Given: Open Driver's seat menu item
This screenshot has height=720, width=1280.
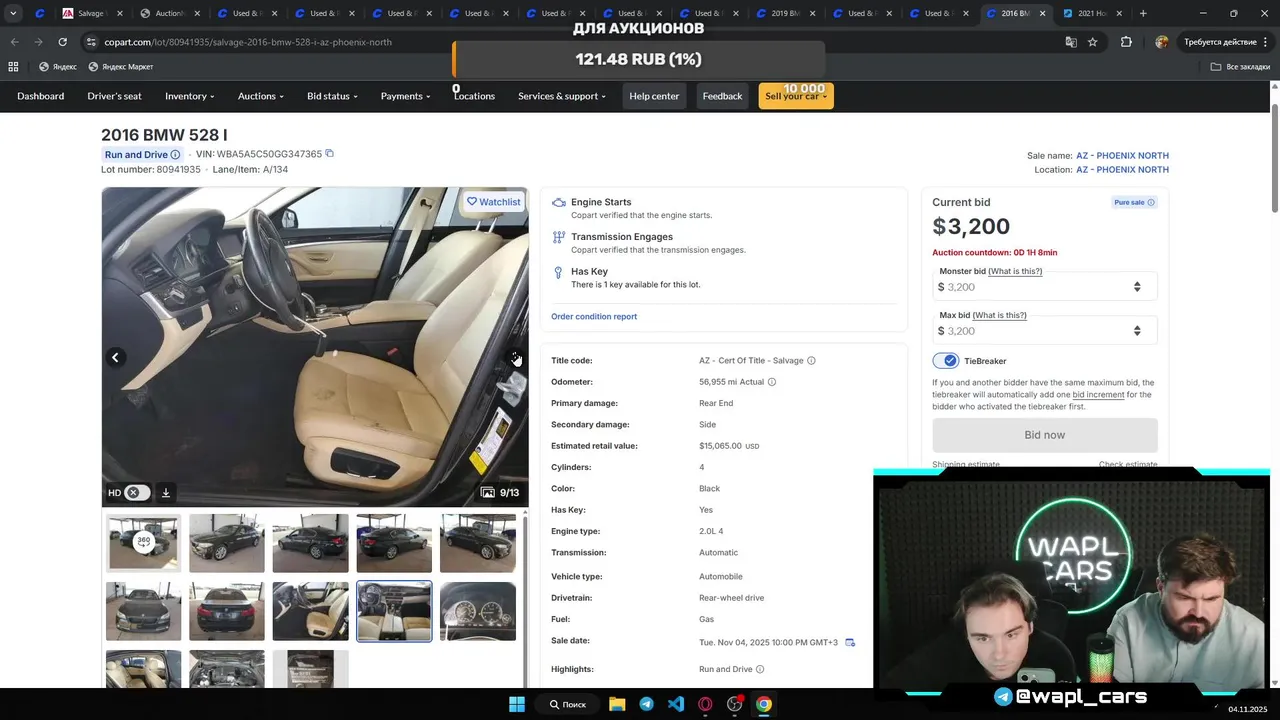Looking at the screenshot, I should coord(114,96).
